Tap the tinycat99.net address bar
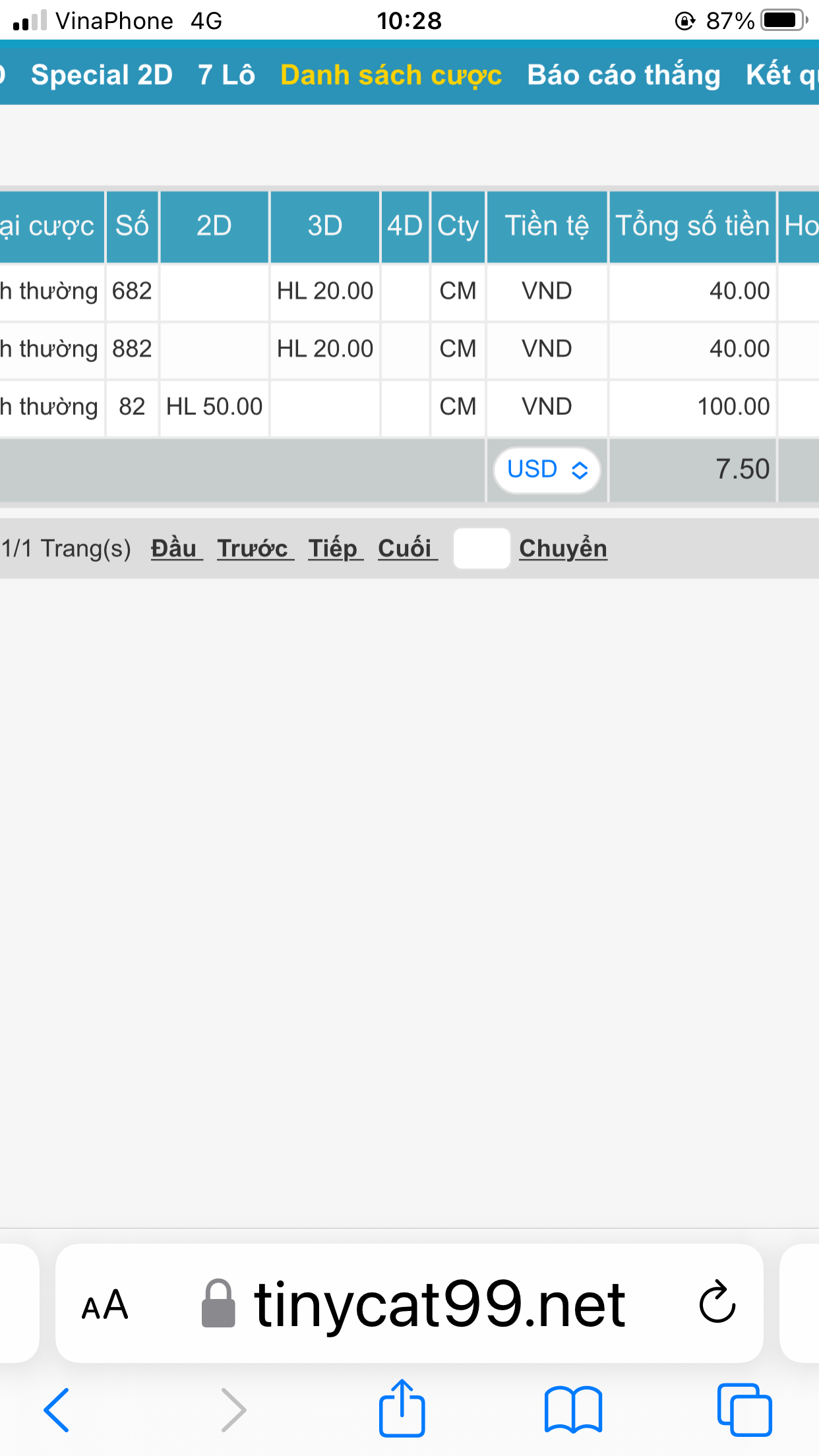The width and height of the screenshot is (819, 1456). click(409, 1303)
